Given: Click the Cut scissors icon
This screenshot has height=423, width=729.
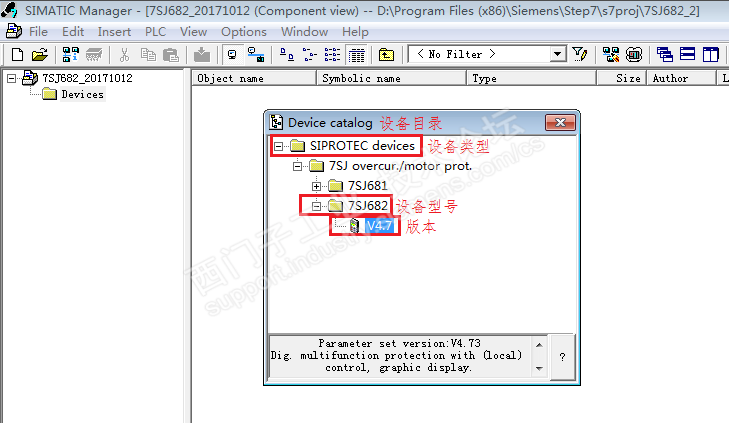Looking at the screenshot, I should coord(124,55).
